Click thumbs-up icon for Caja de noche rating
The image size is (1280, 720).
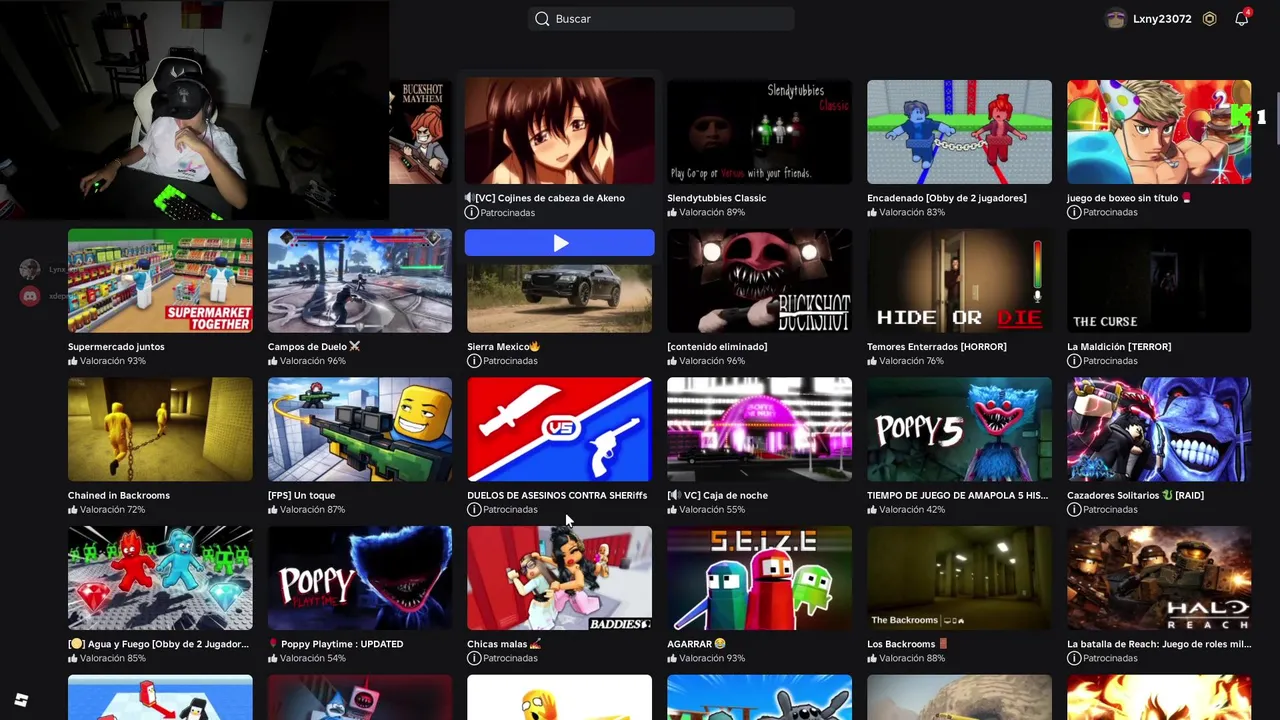[672, 510]
